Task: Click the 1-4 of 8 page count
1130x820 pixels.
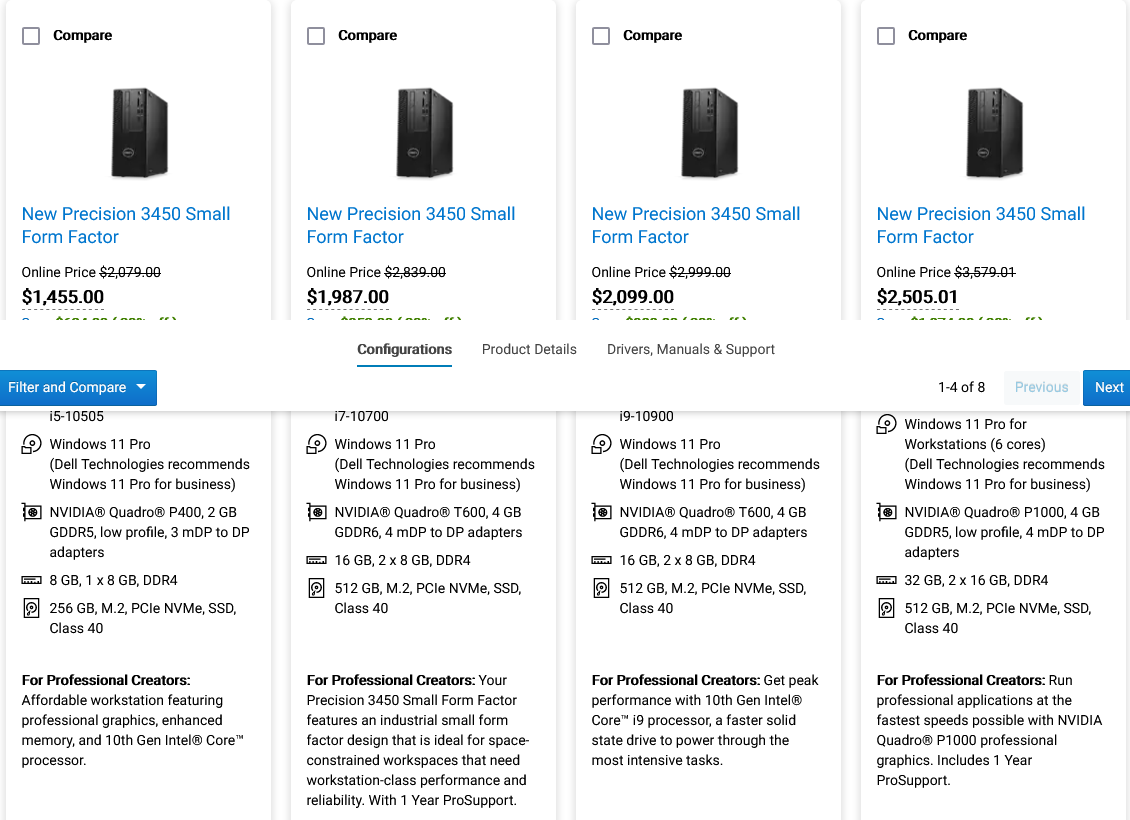Action: (x=961, y=388)
